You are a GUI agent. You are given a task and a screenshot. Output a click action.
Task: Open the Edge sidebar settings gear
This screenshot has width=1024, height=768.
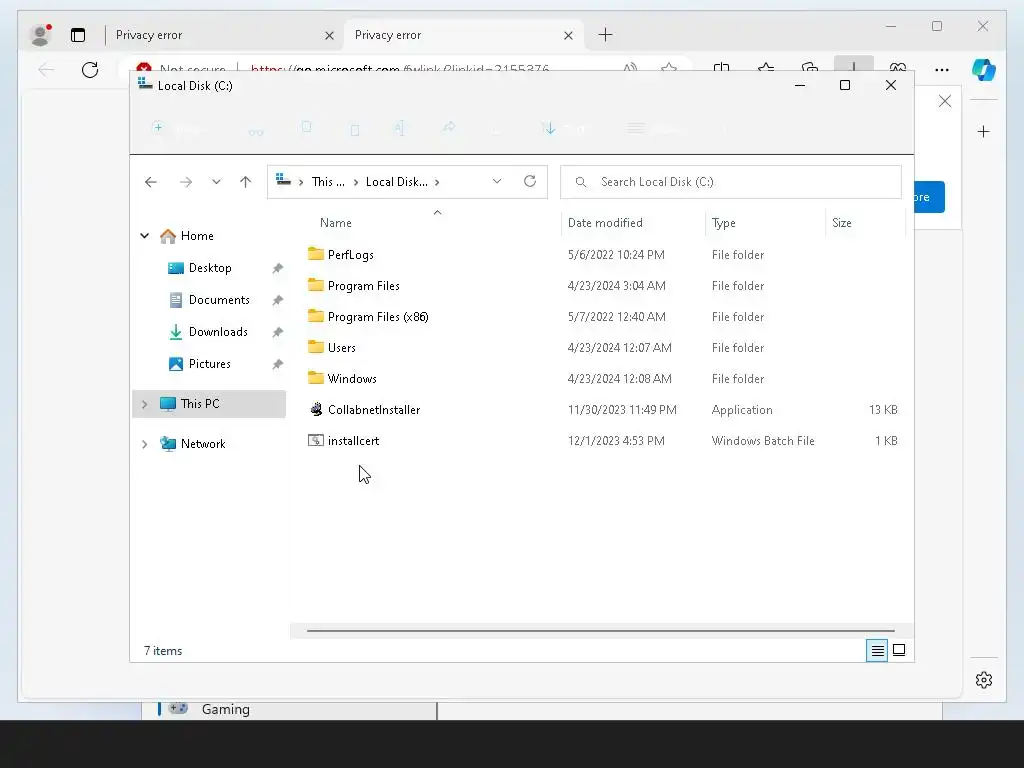coord(984,680)
